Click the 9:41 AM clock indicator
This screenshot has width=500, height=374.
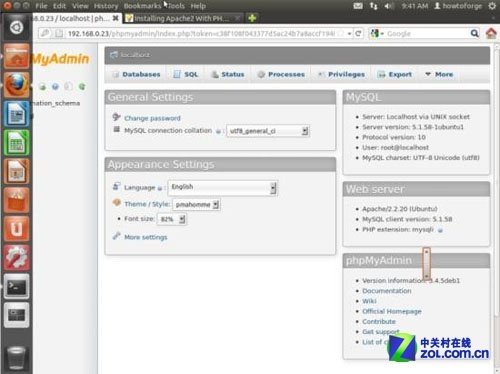tap(414, 6)
